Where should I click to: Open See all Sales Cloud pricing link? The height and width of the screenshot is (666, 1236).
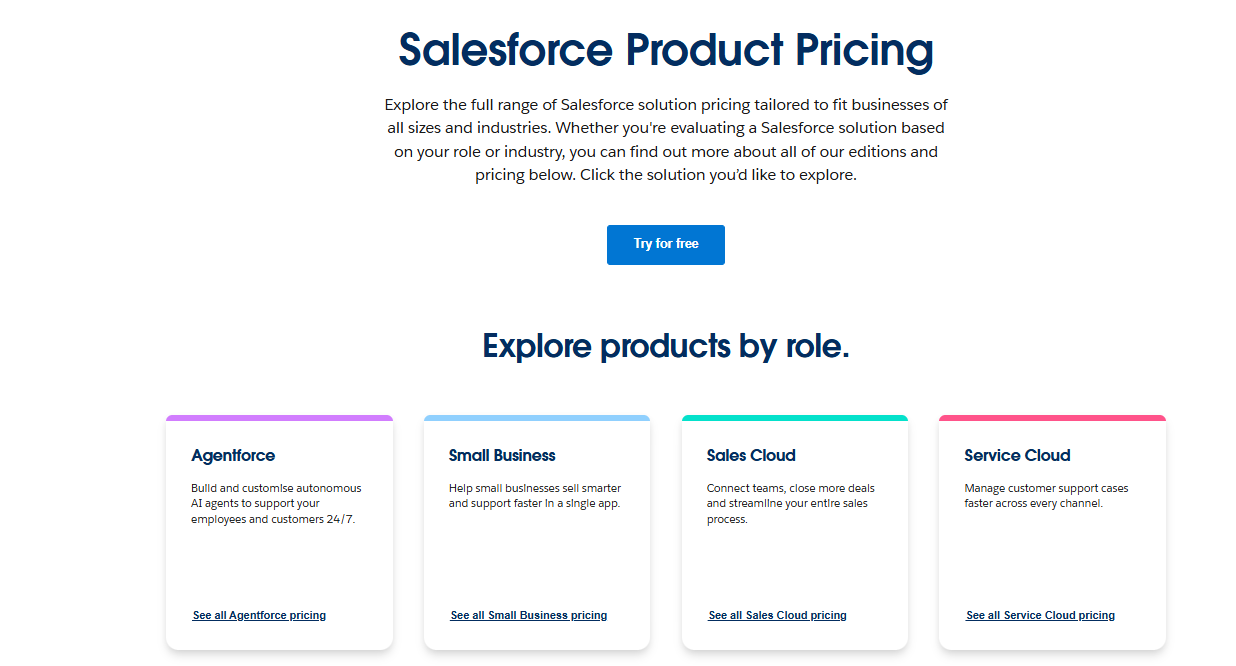coord(777,615)
